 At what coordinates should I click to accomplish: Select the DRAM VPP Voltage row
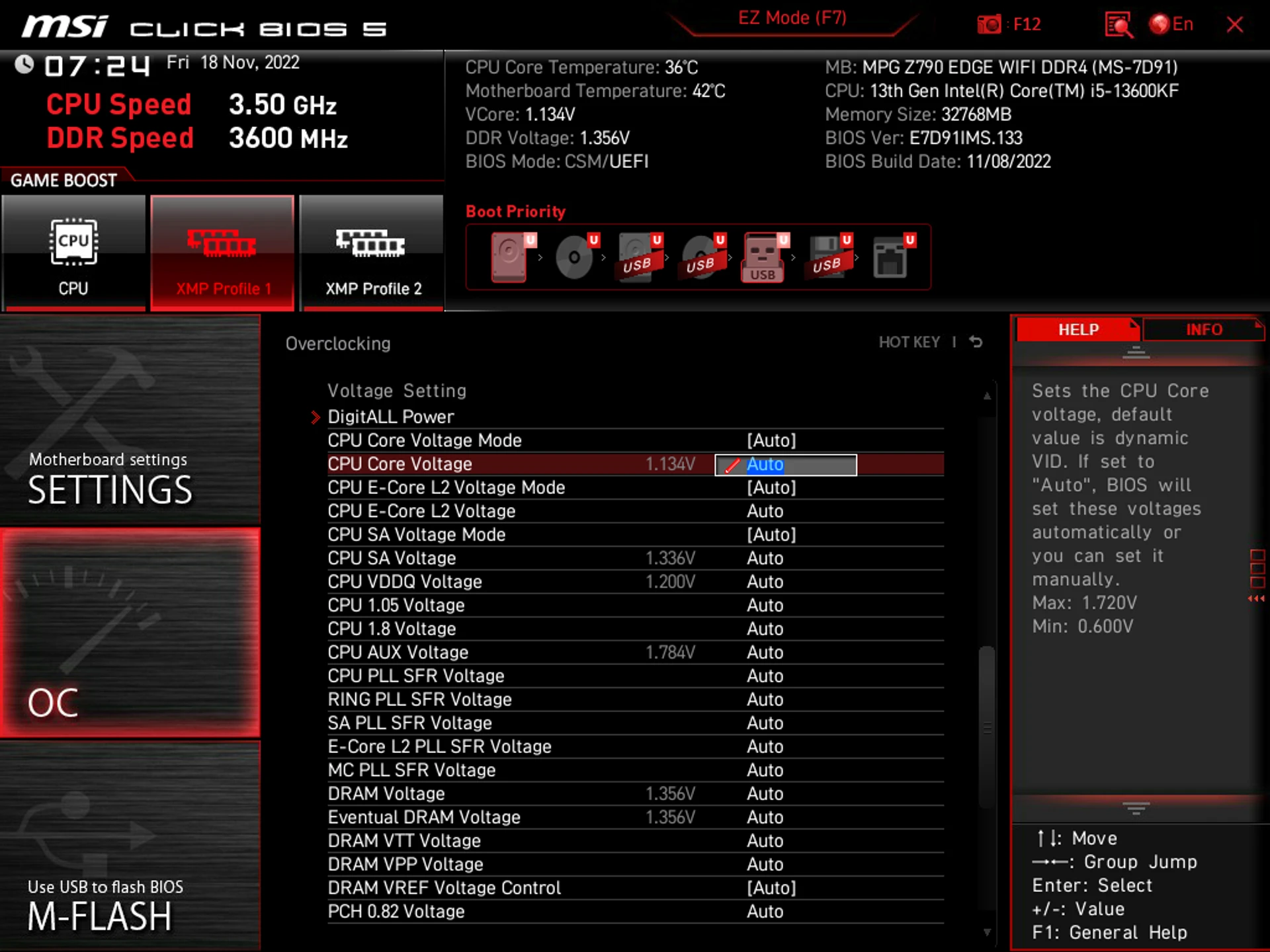pos(635,864)
